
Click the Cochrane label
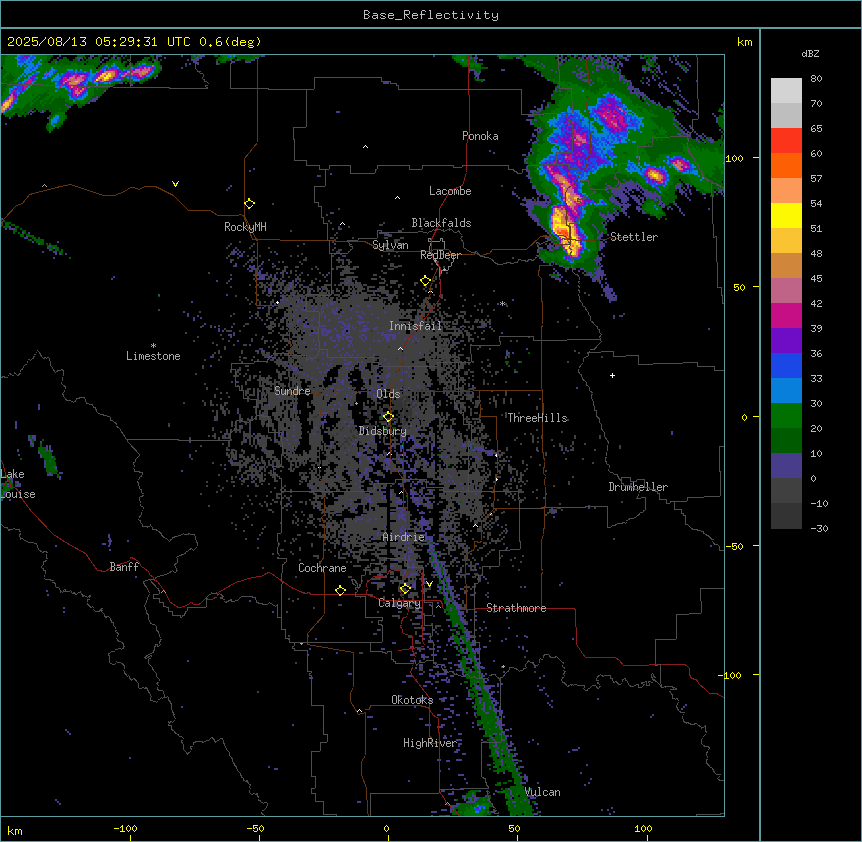point(322,568)
